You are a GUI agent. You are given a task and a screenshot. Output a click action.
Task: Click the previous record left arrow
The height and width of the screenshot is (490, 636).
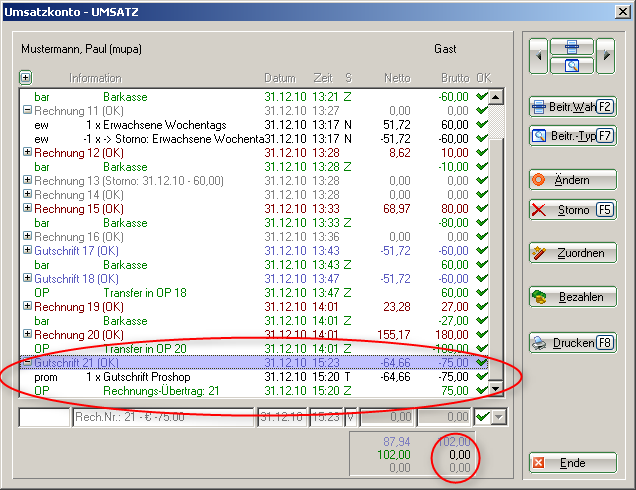(x=540, y=57)
